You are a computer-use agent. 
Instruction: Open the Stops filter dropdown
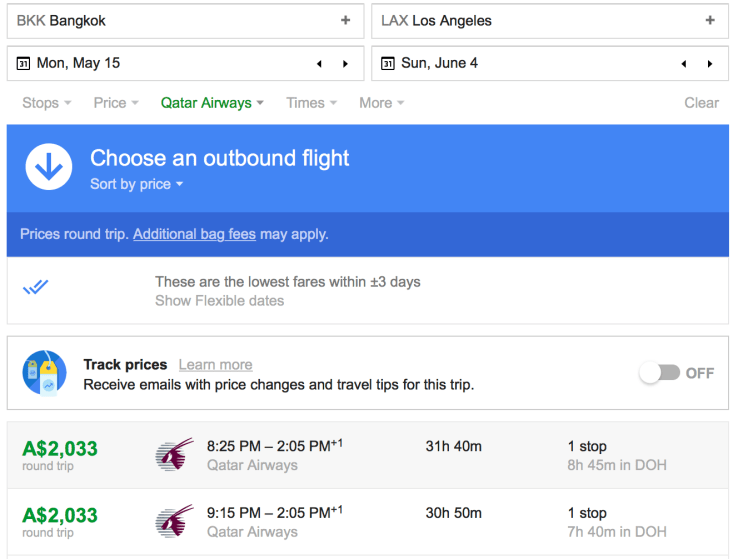(x=47, y=103)
